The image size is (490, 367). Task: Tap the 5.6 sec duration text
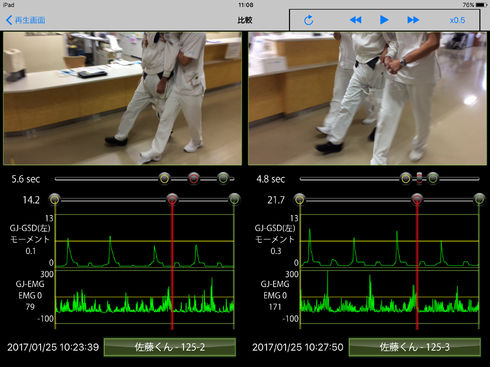(x=26, y=179)
